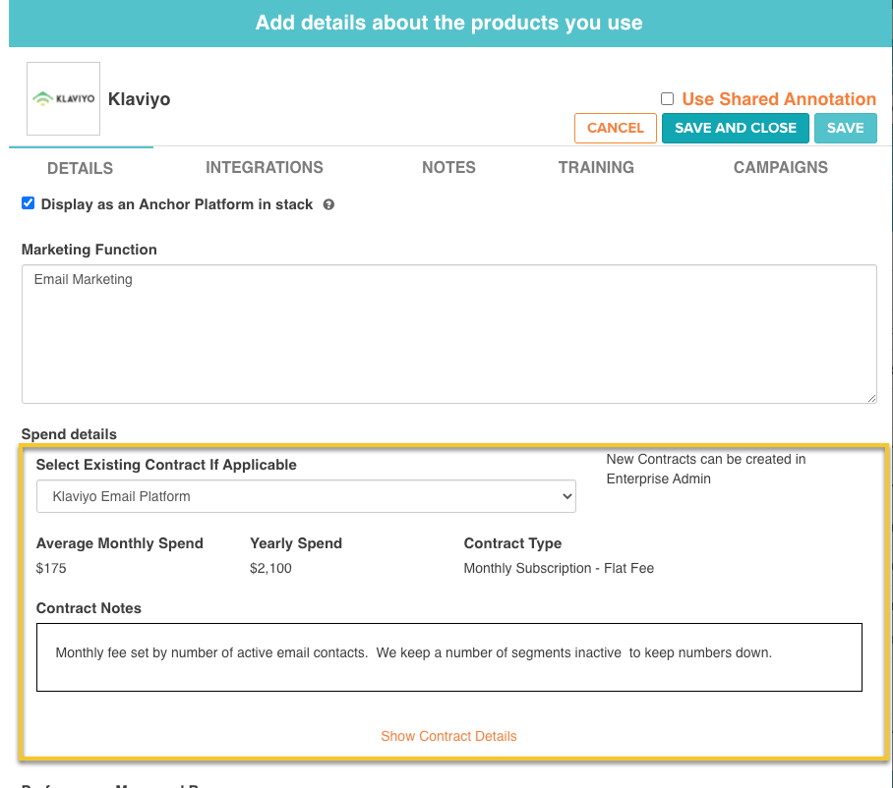Open the Anchor Platform help icon
The image size is (893, 788).
click(x=329, y=204)
